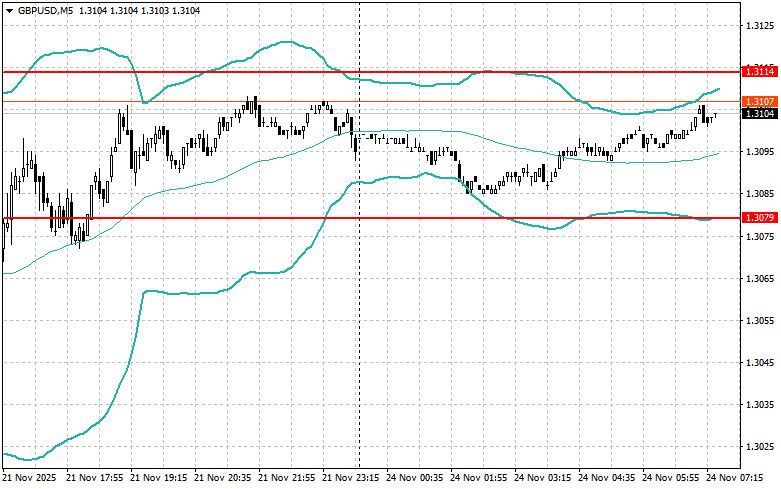Select the 1.3055 price scale value

click(x=760, y=320)
